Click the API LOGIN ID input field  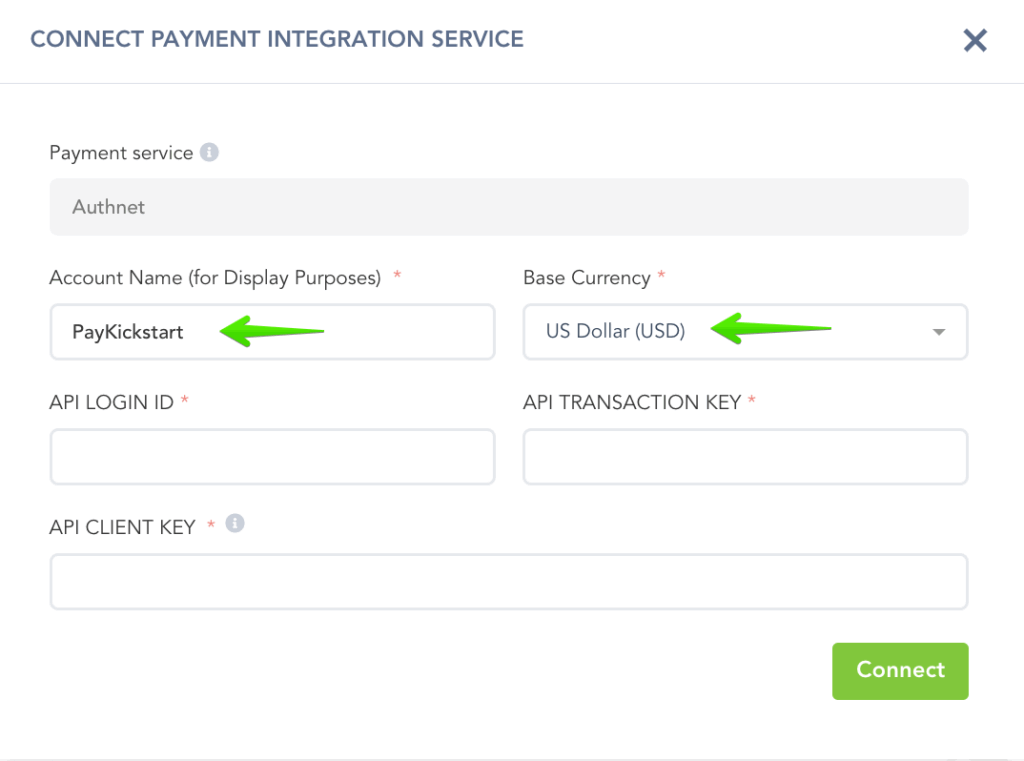click(272, 457)
